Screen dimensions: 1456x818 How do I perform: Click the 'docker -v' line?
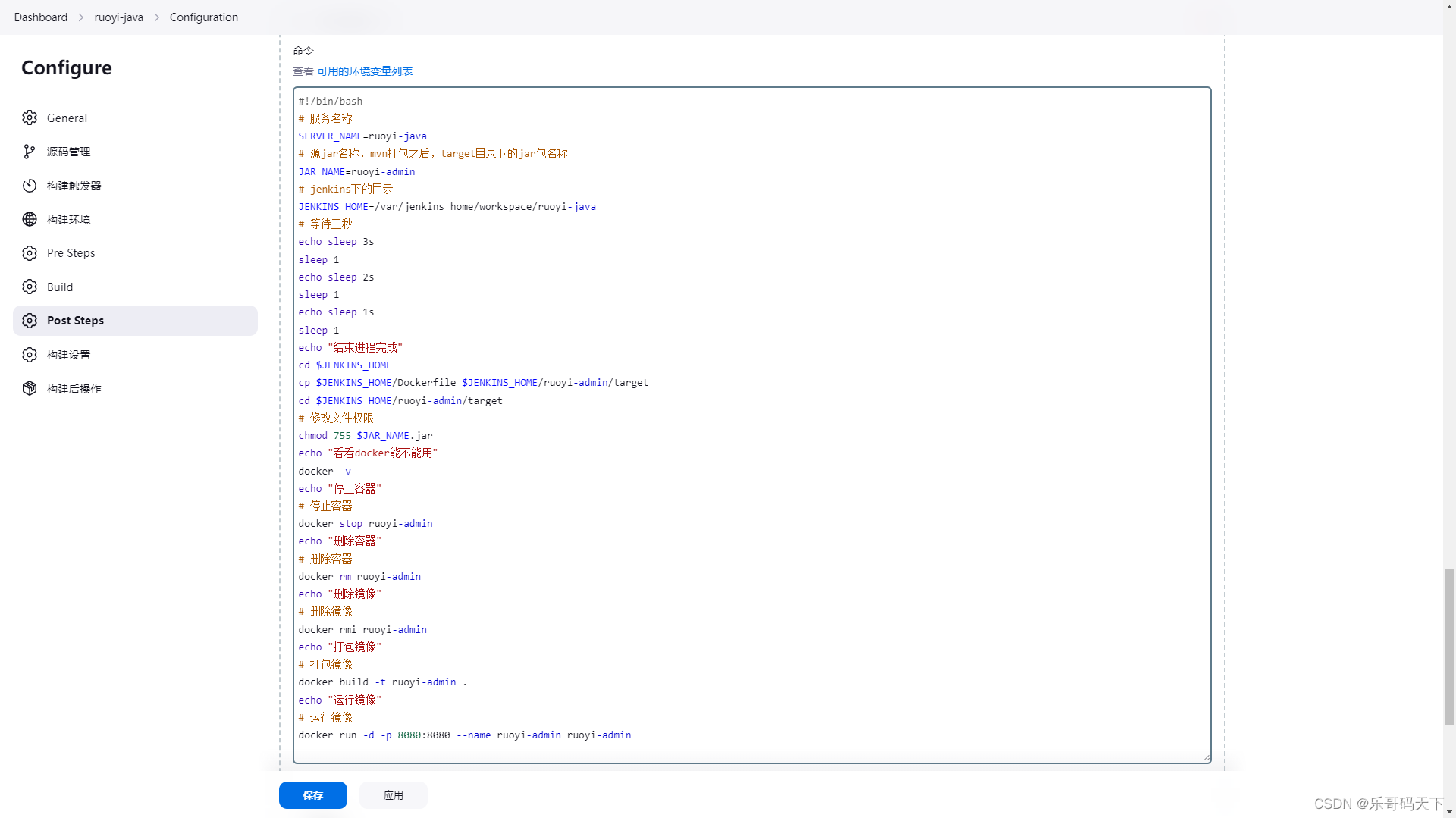pos(325,472)
